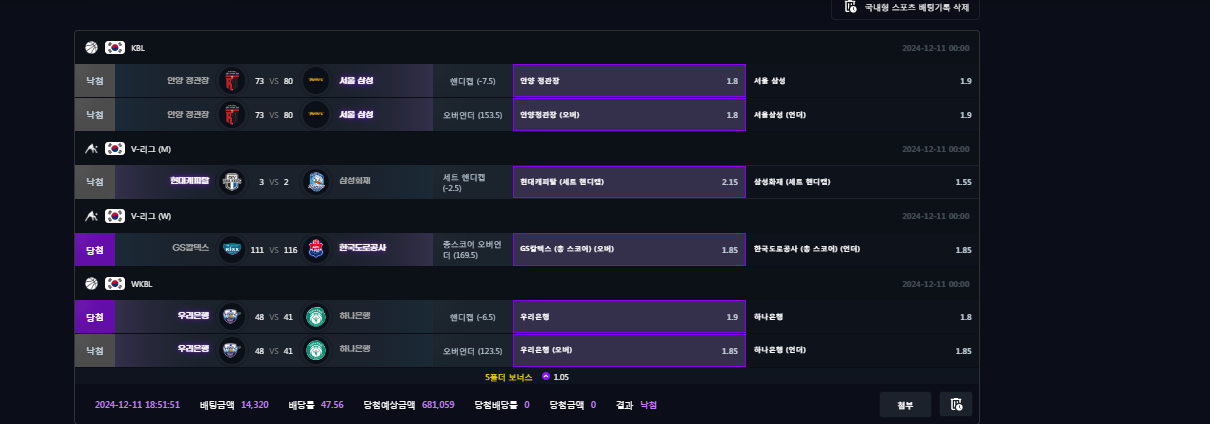
Task: Select the 안양 정관장 handicap 1.8 odds cell
Action: point(629,81)
